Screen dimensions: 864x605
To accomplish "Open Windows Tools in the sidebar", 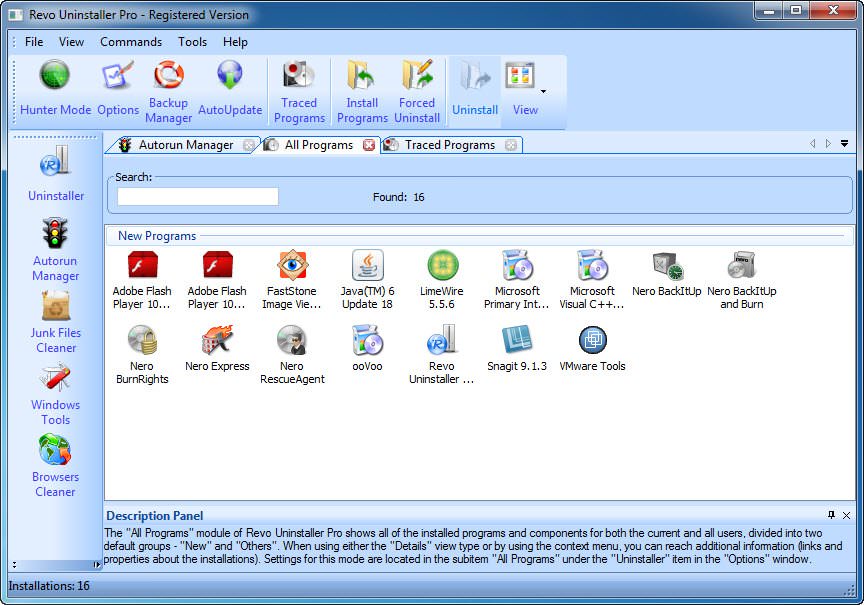I will coord(56,395).
